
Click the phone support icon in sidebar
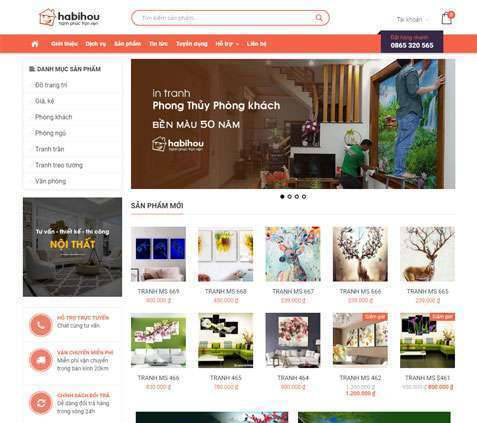(x=40, y=325)
